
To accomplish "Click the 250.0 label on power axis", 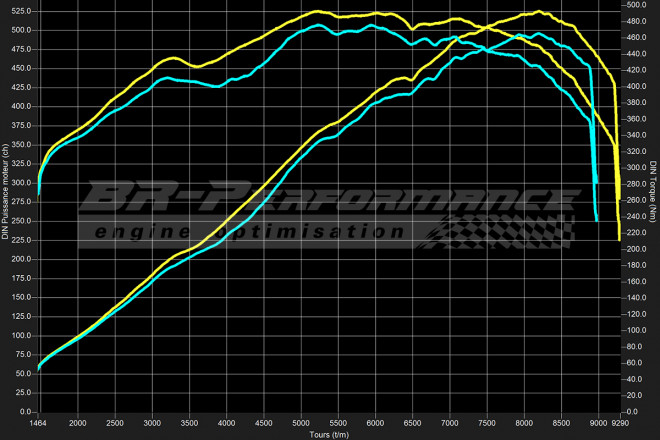I will click(x=22, y=222).
